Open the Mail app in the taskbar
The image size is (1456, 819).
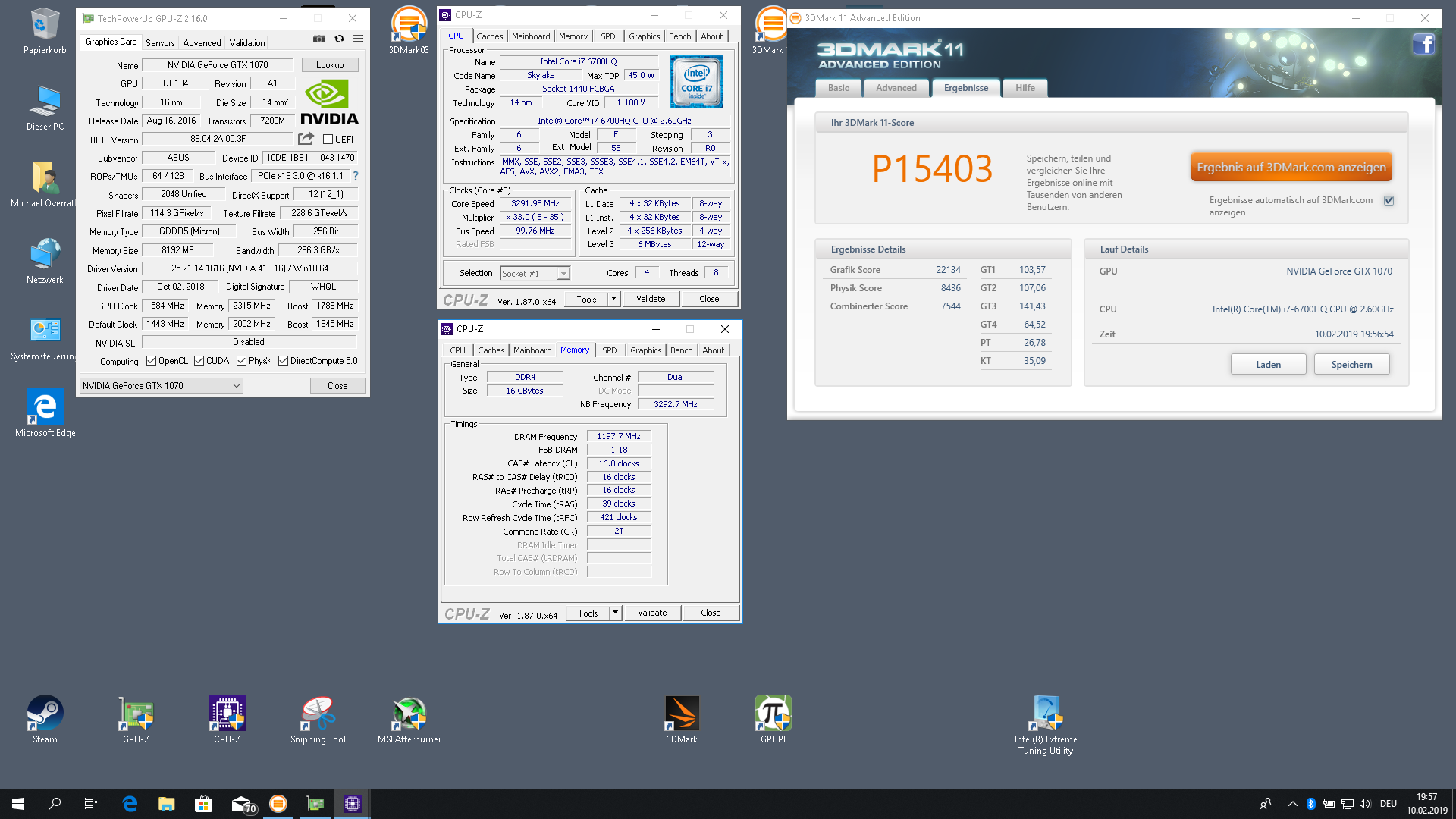(242, 804)
